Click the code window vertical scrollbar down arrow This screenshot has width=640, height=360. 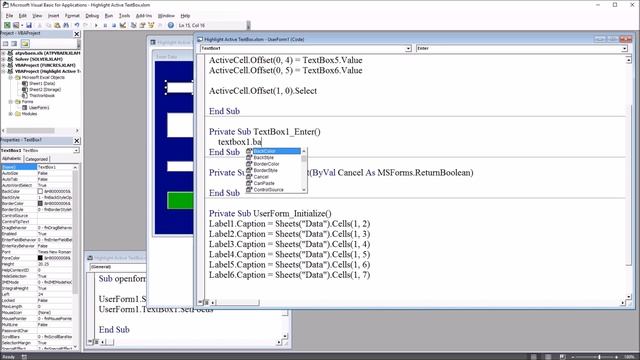click(629, 297)
